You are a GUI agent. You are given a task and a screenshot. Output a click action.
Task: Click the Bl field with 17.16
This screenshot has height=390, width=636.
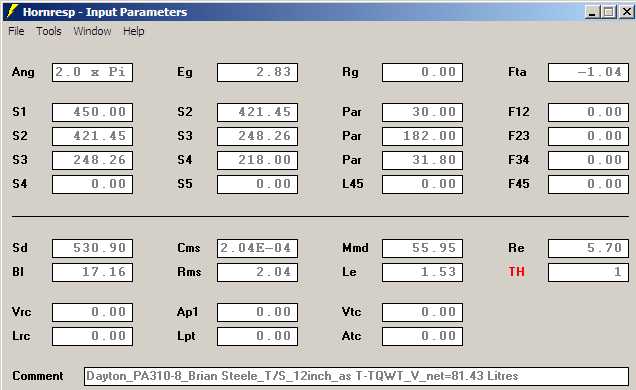(x=92, y=272)
